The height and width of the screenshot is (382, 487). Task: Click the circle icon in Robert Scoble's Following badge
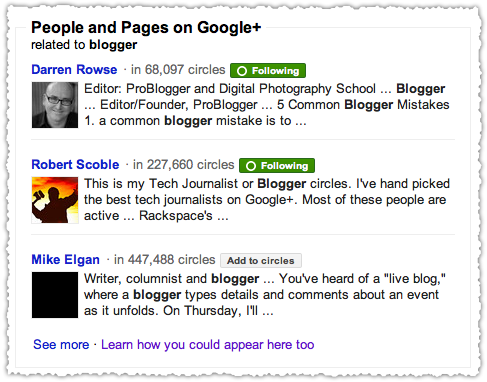pos(251,166)
